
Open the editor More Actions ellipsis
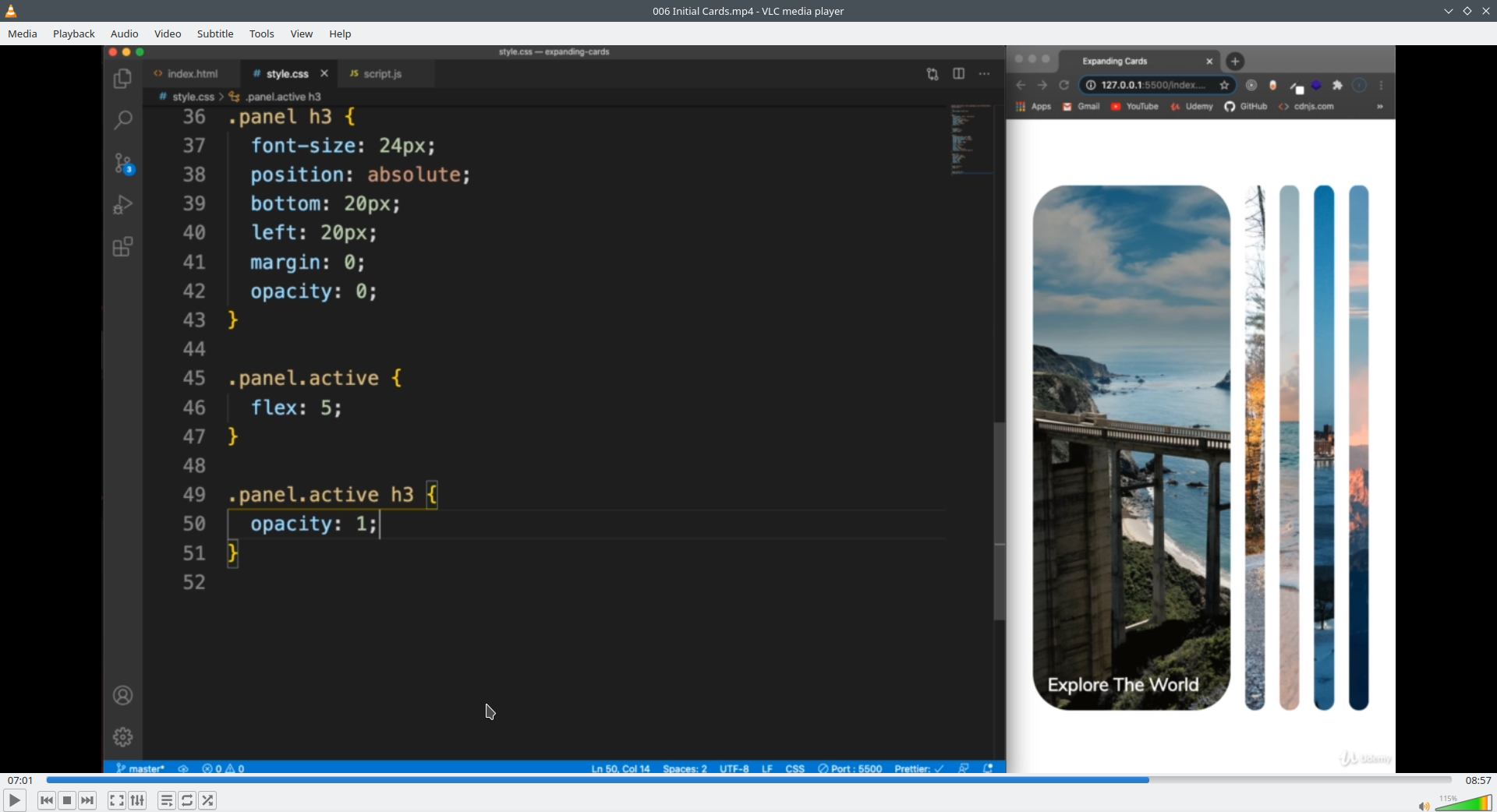(x=985, y=73)
